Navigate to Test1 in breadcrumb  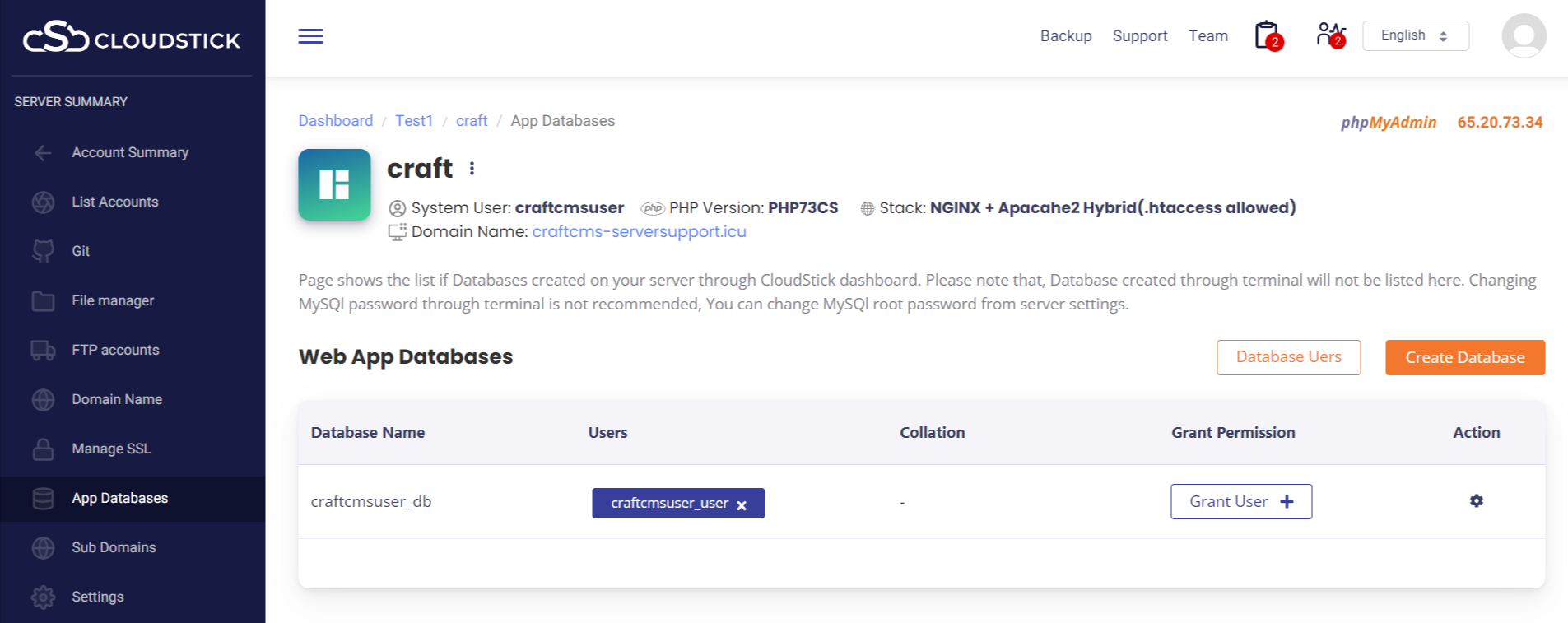414,121
